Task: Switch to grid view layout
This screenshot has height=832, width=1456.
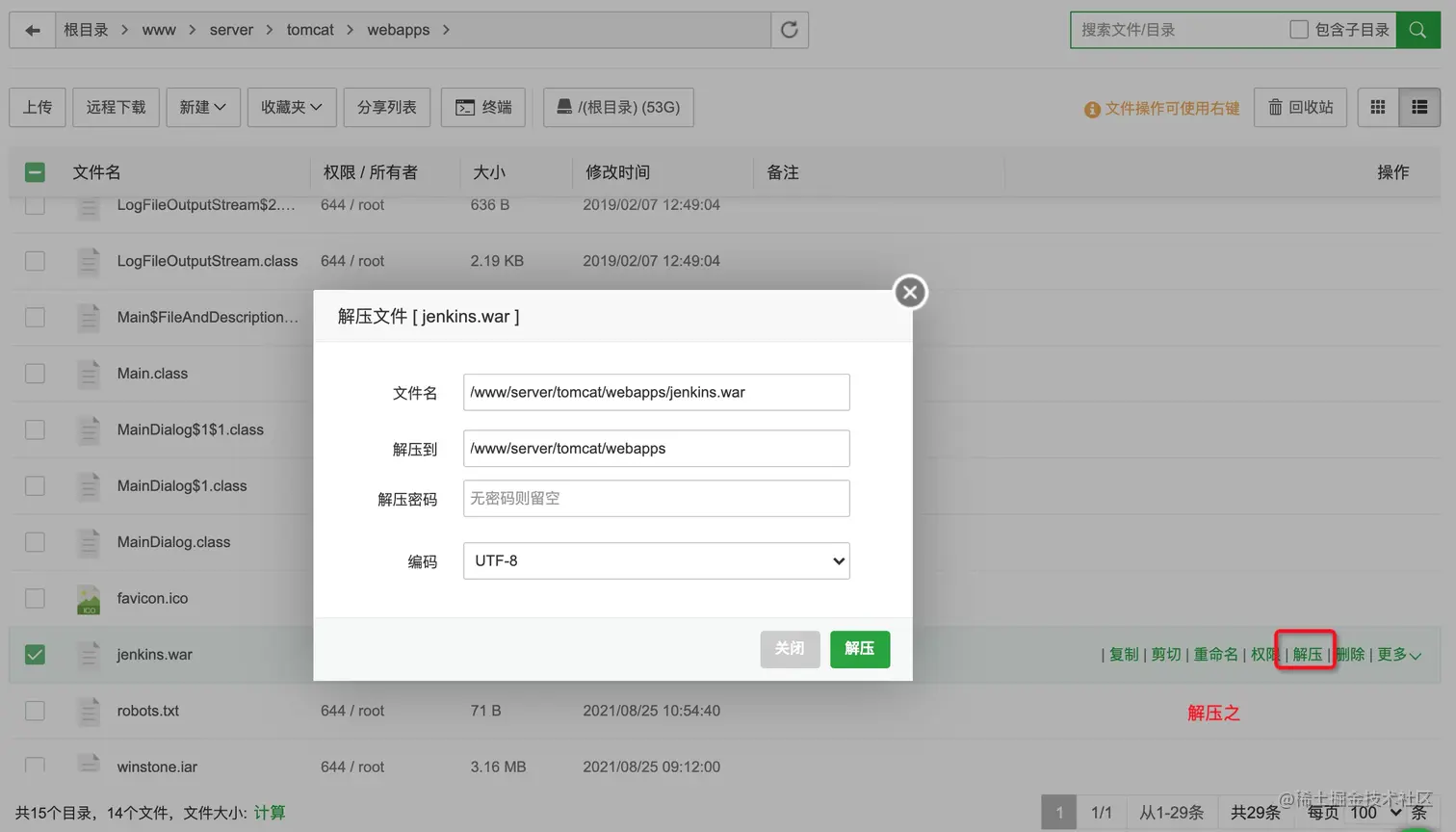Action: (x=1378, y=107)
